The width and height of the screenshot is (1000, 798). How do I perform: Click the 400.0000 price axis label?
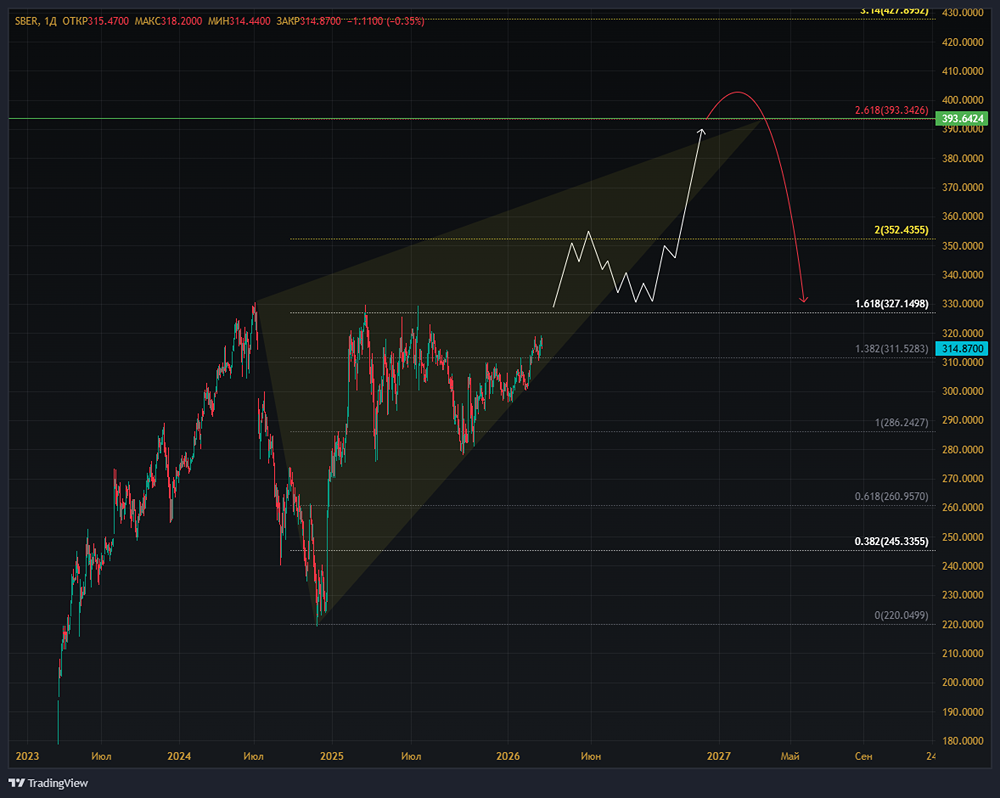pyautogui.click(x=962, y=100)
